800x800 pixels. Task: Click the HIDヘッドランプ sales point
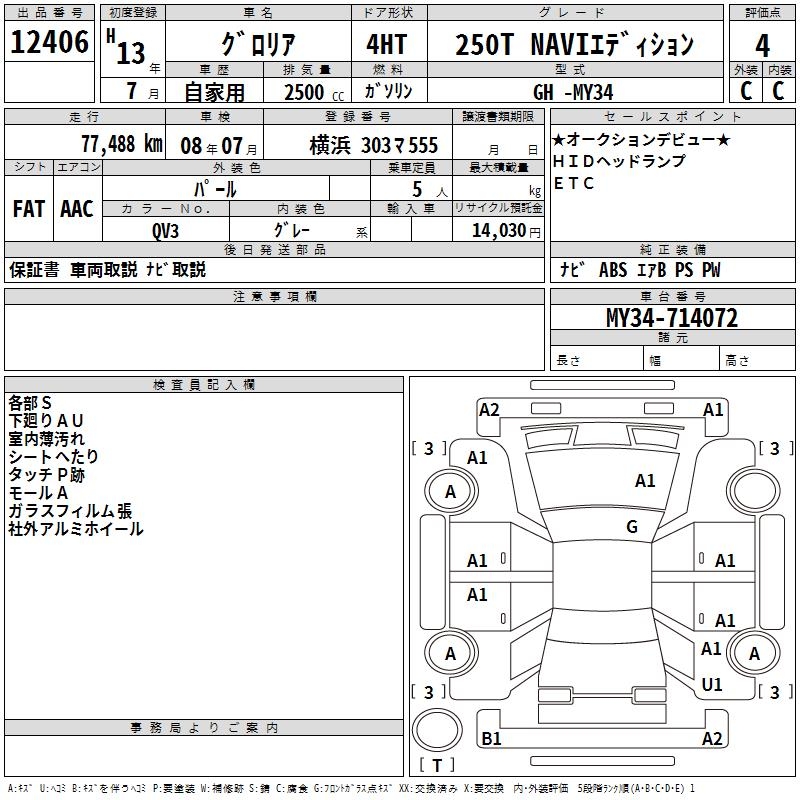coord(619,161)
